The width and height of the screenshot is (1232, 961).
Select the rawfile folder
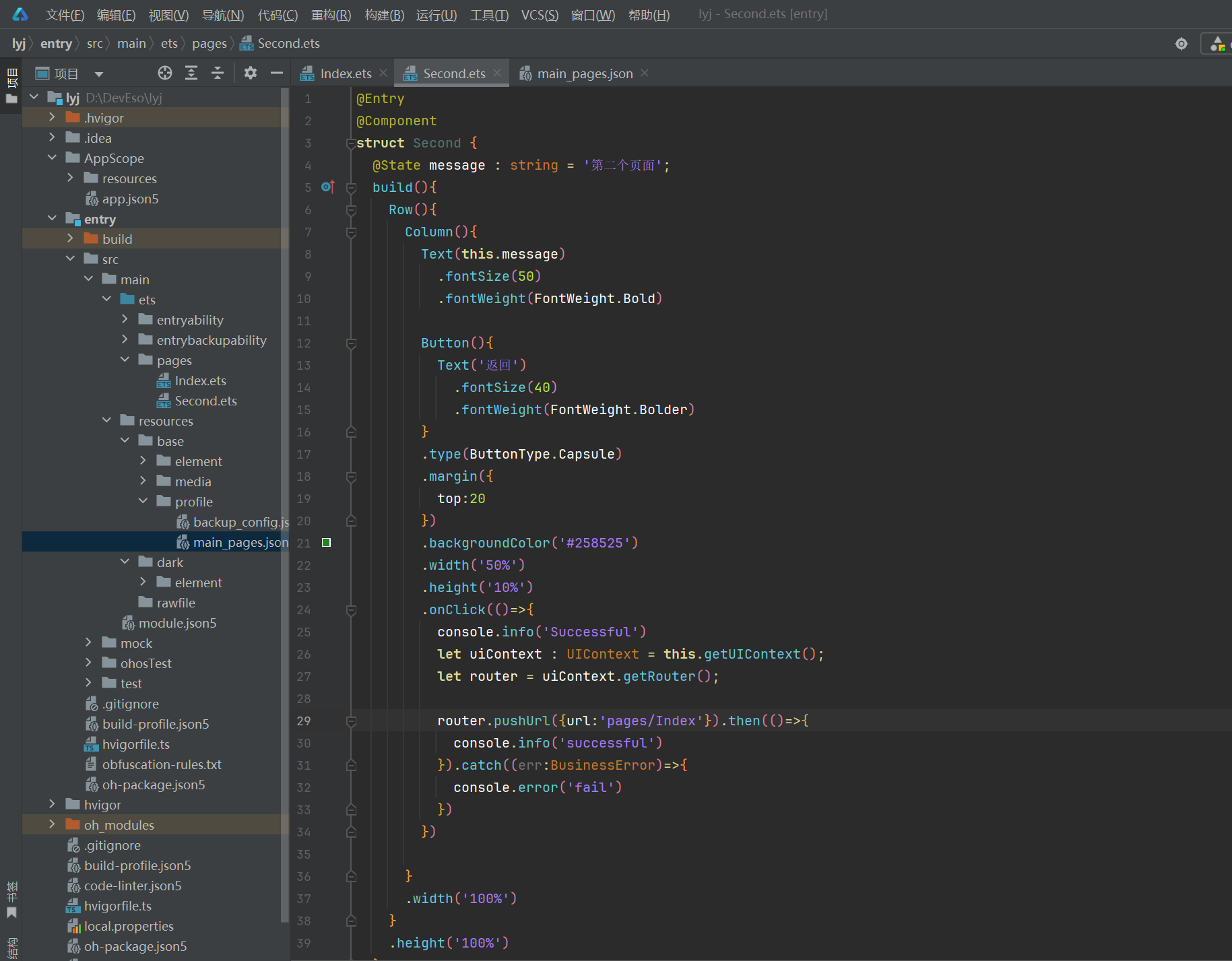(x=176, y=603)
